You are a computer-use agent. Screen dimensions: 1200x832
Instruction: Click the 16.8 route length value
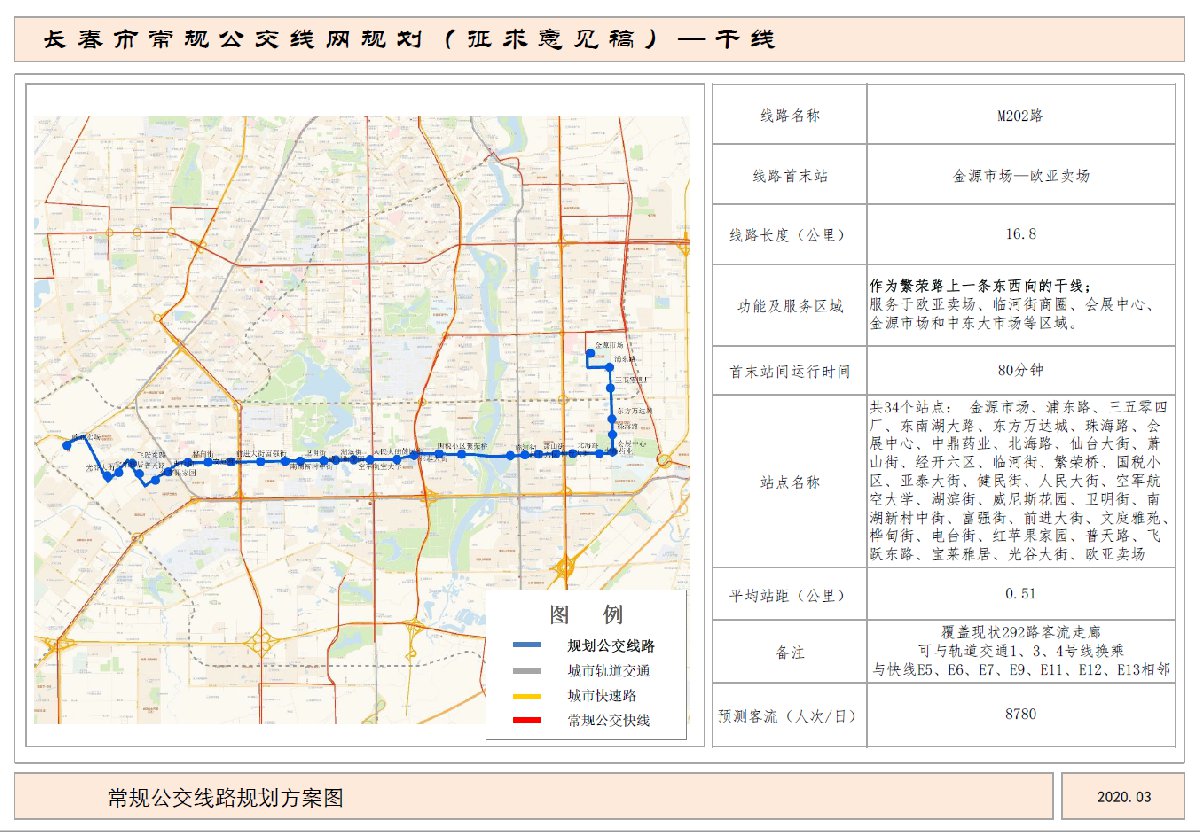click(1021, 235)
